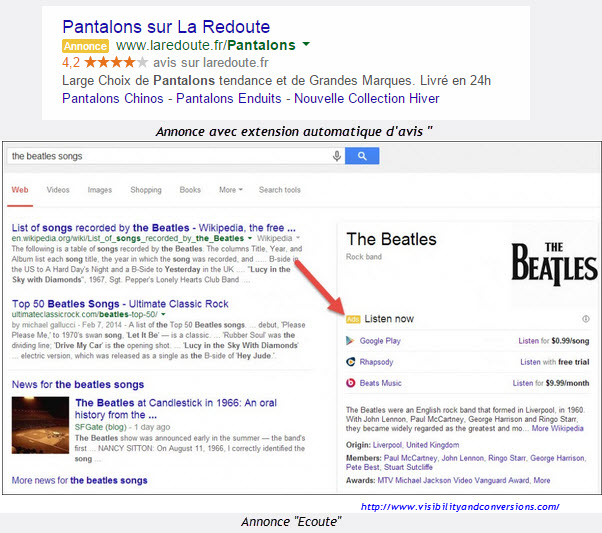
Task: Click MTV Michael Jackson Video Vanguard Award link
Action: 453,480
